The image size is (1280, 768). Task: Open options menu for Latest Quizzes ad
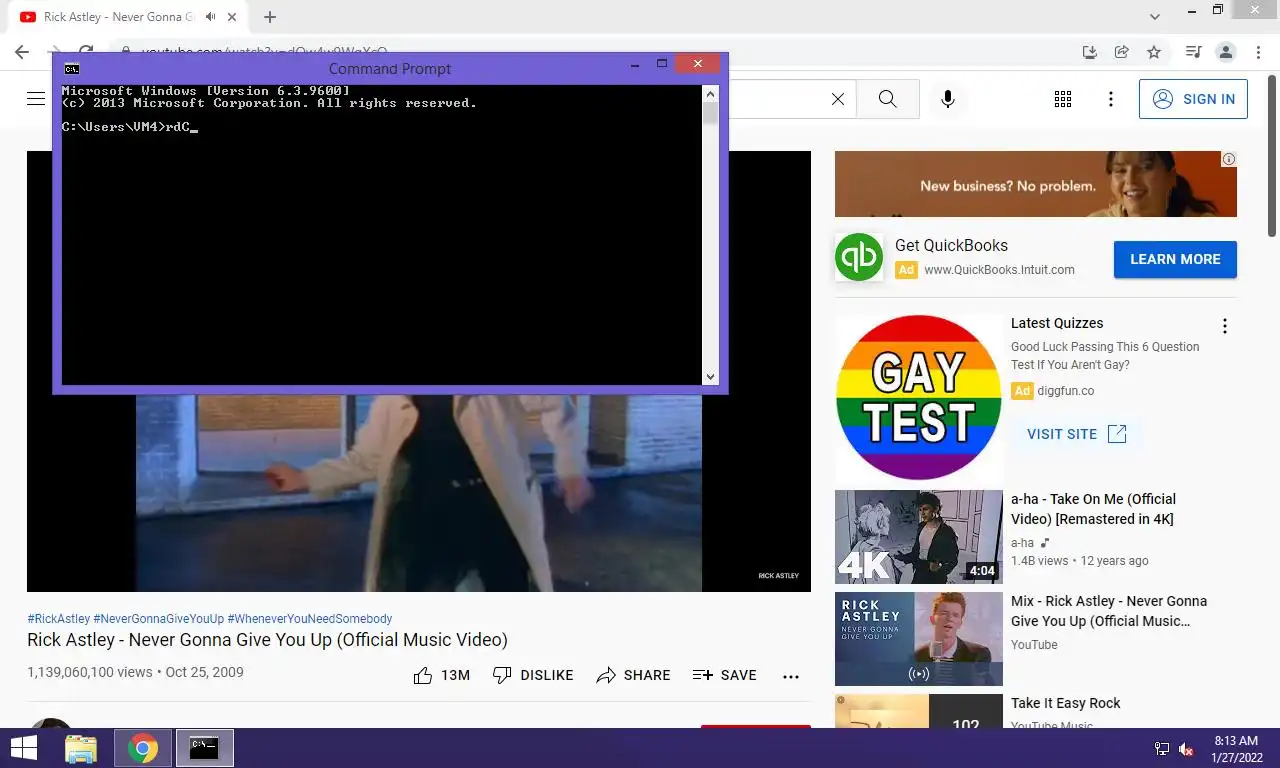pos(1224,326)
